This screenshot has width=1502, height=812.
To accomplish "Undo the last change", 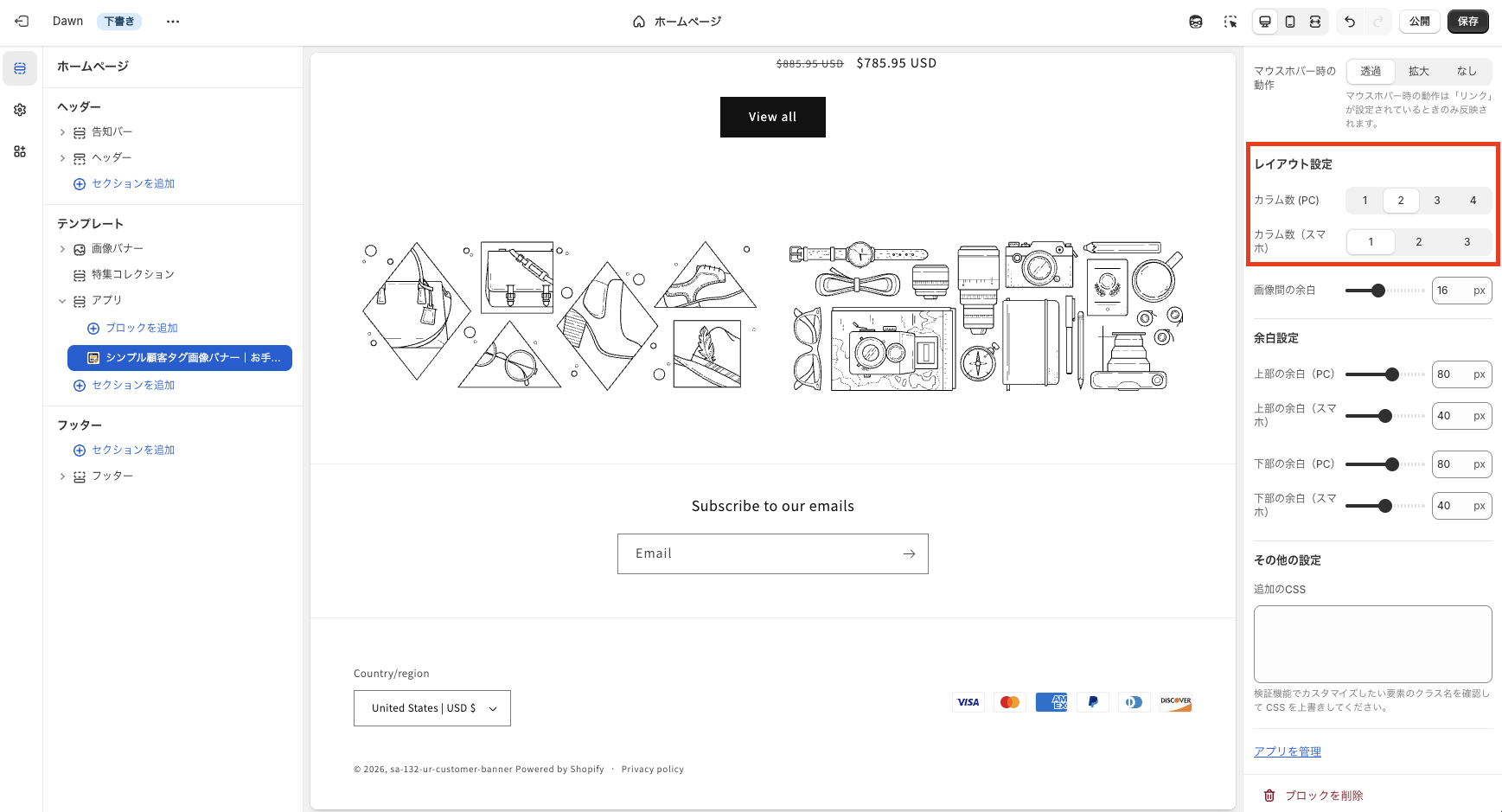I will (1350, 22).
